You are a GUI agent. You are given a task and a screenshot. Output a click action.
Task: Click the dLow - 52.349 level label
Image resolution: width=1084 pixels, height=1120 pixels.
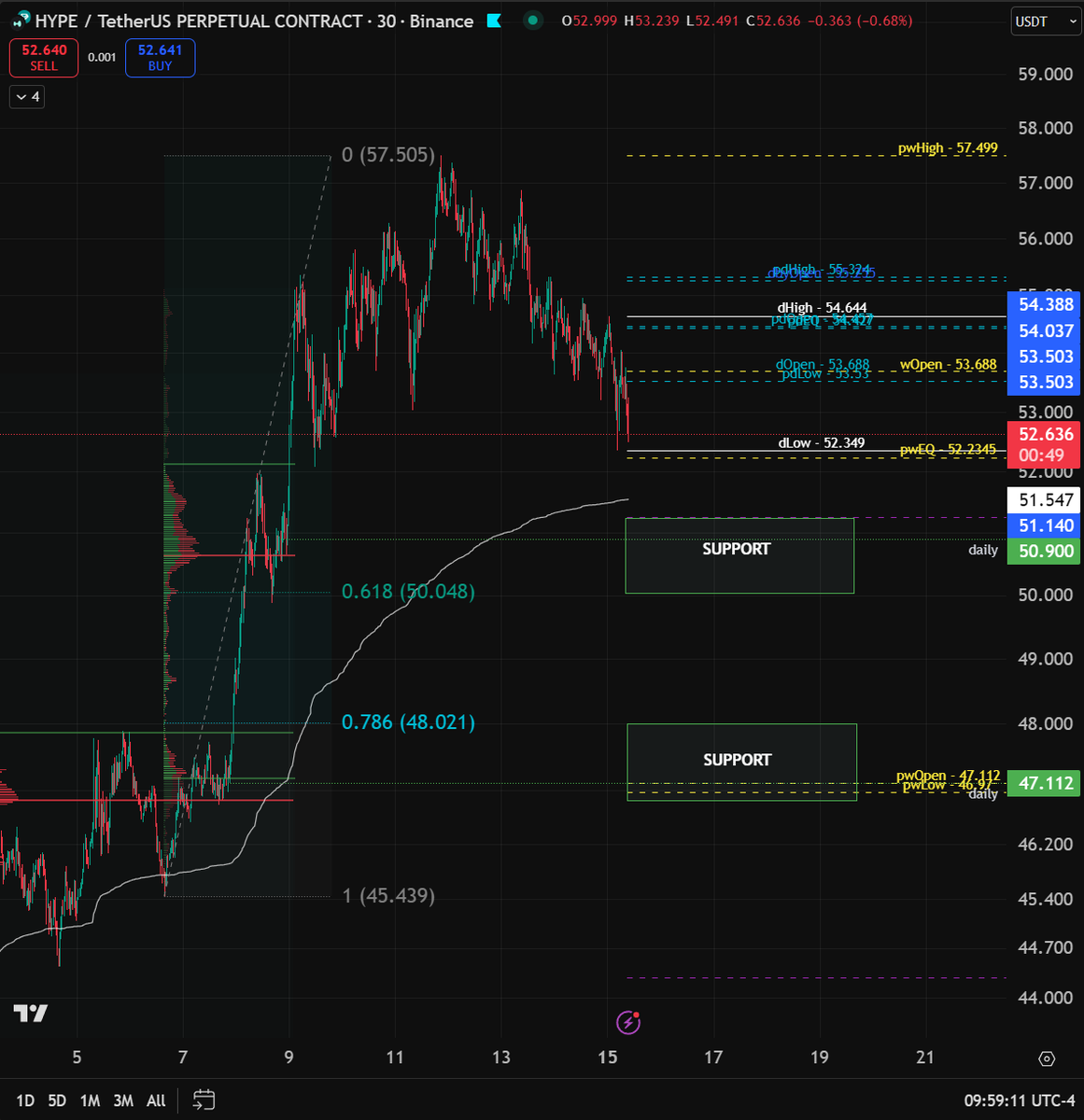(x=822, y=442)
